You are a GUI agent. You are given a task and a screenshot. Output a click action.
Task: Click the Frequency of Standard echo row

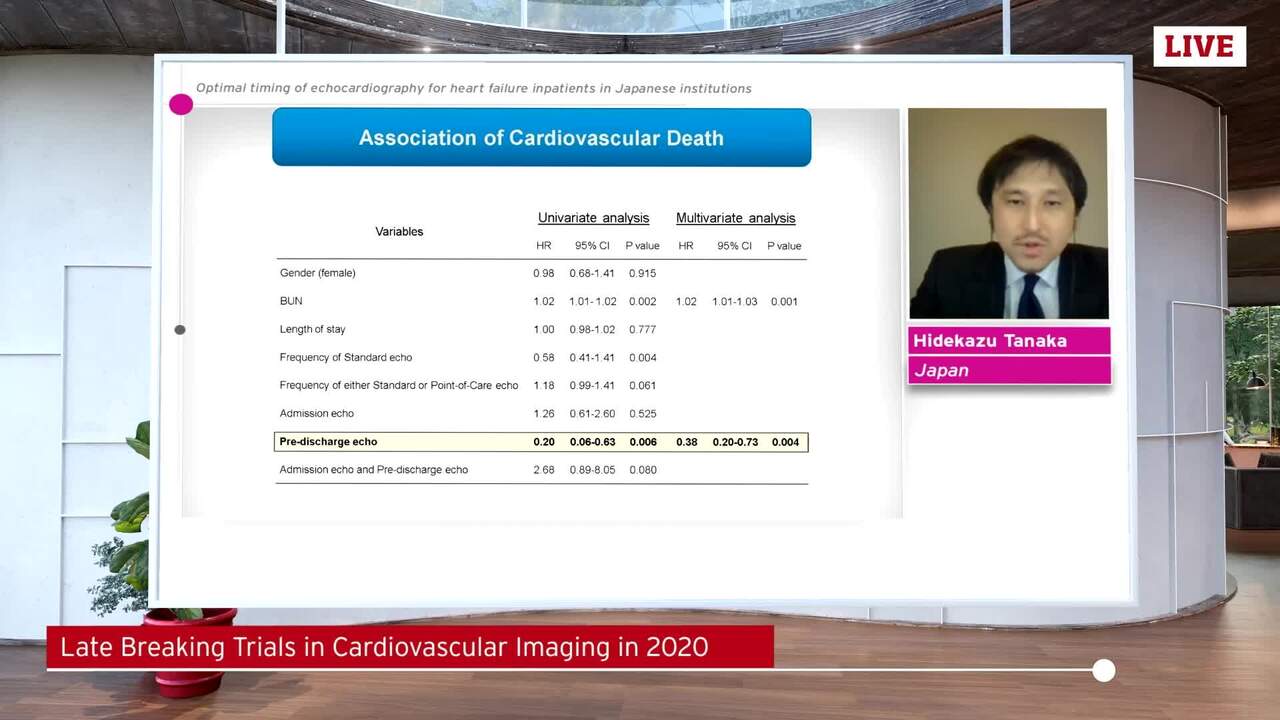coord(344,357)
